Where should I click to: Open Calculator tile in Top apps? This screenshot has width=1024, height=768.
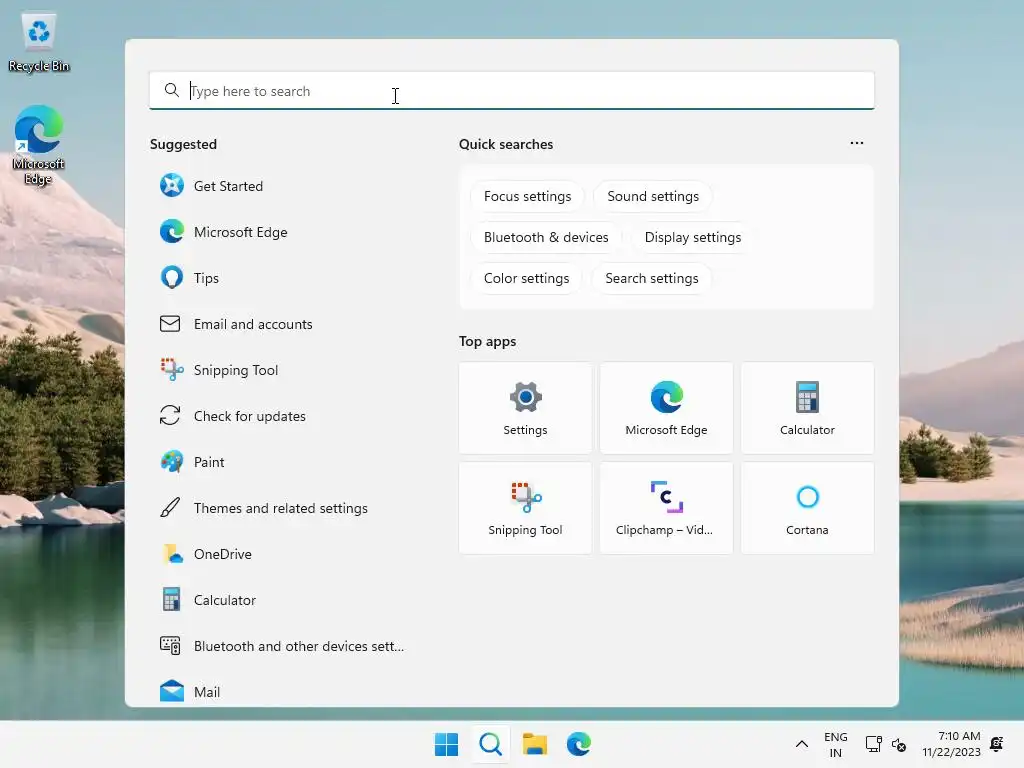[x=807, y=408]
